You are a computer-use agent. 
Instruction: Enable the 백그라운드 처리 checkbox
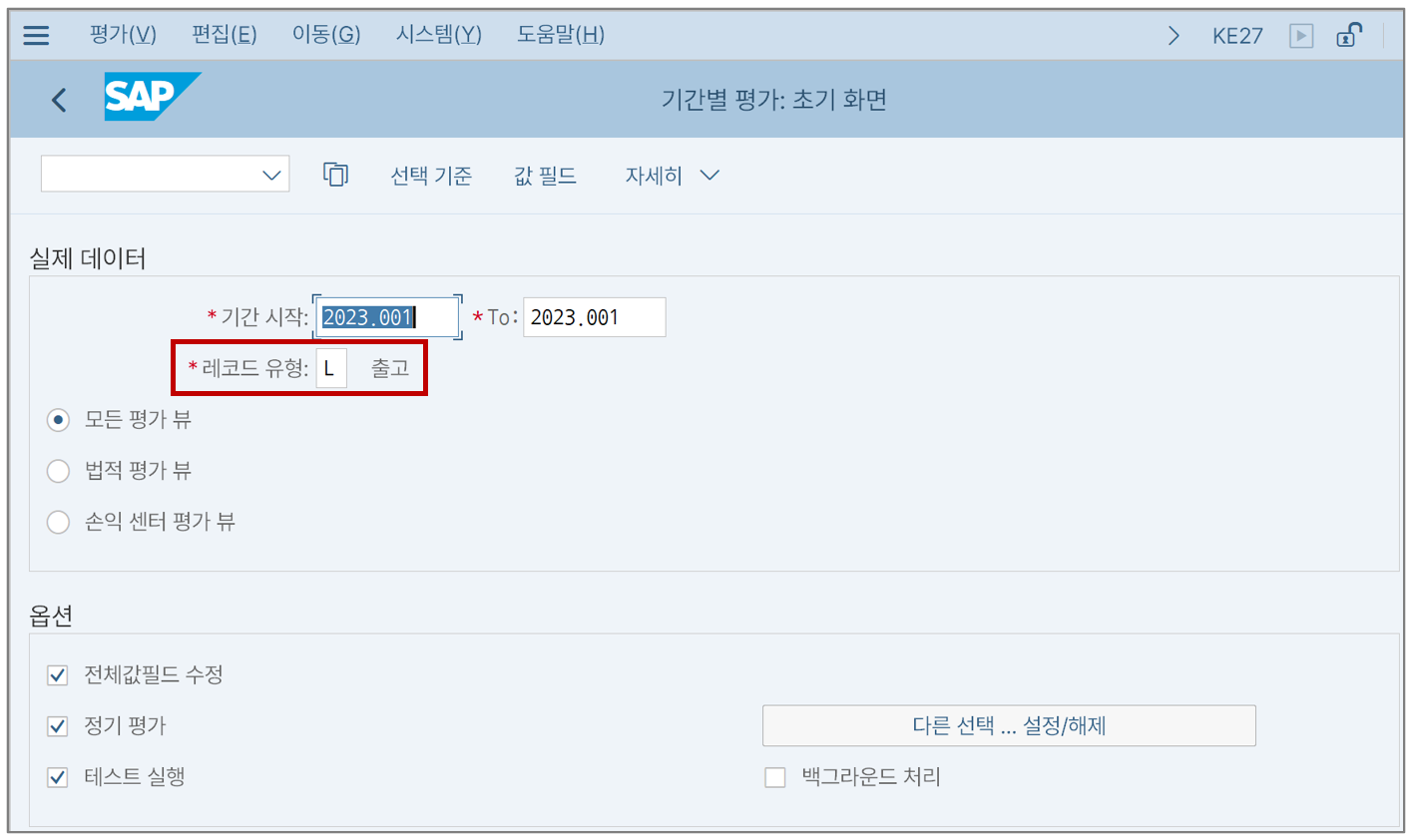775,777
